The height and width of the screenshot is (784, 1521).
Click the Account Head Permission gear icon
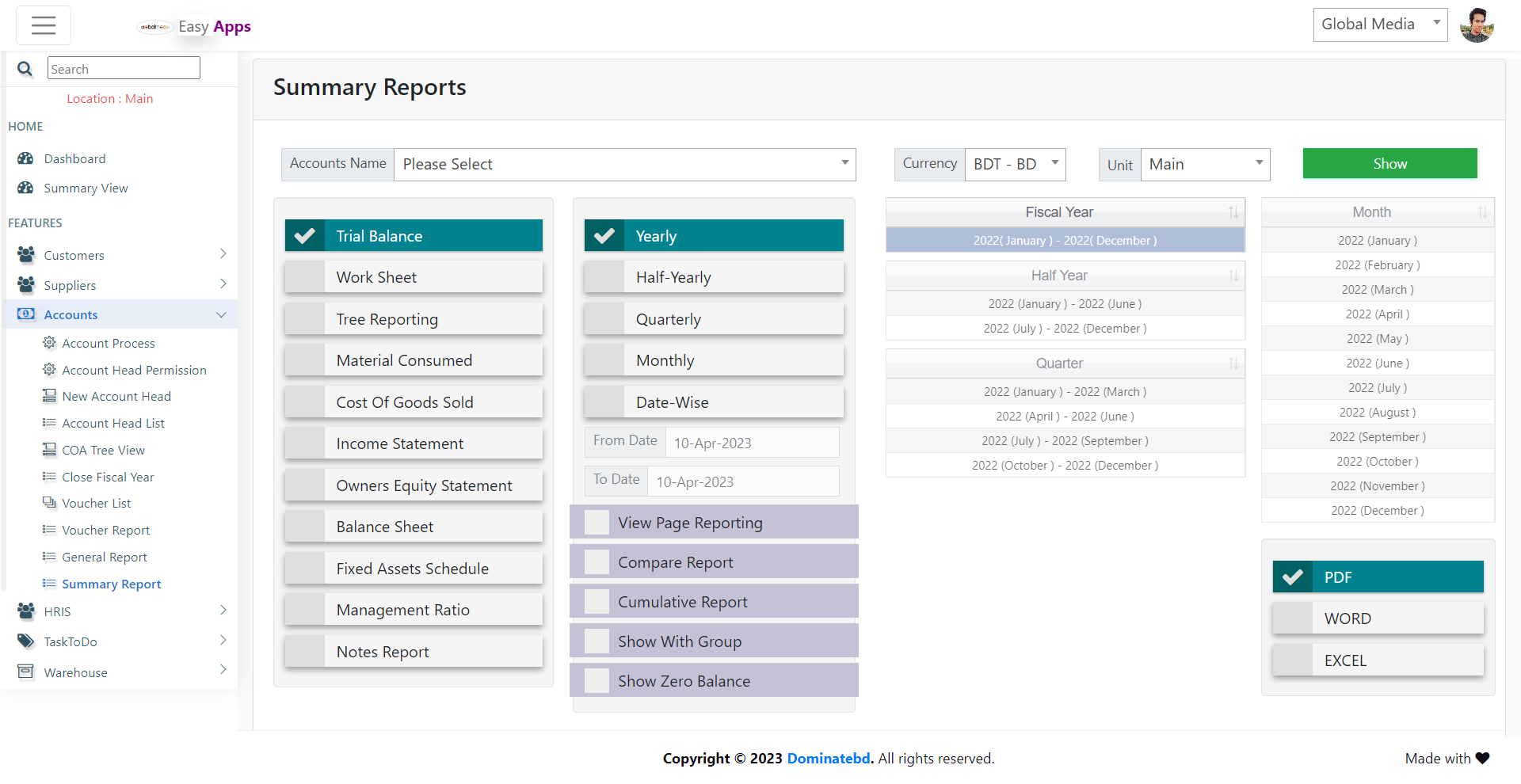(49, 370)
